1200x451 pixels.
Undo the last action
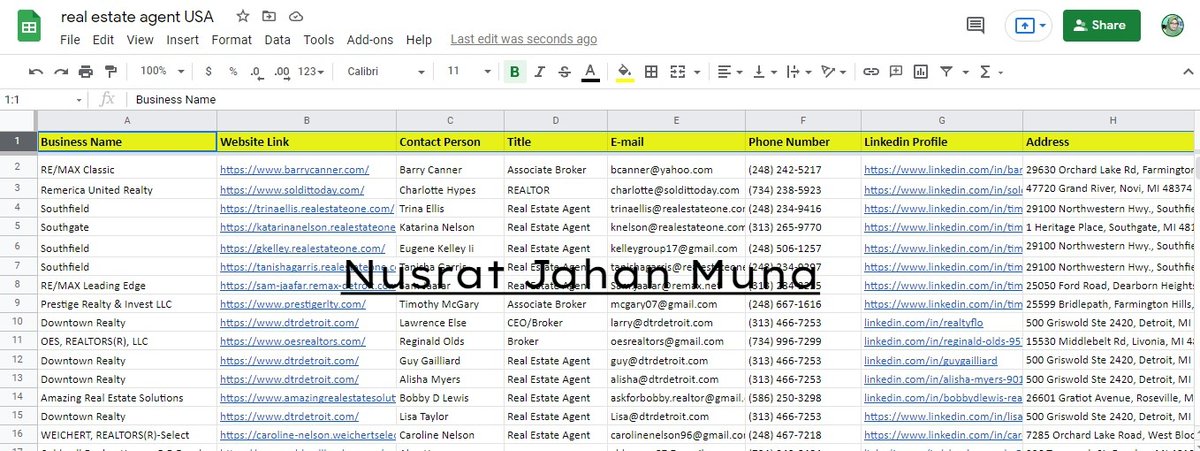tap(37, 72)
